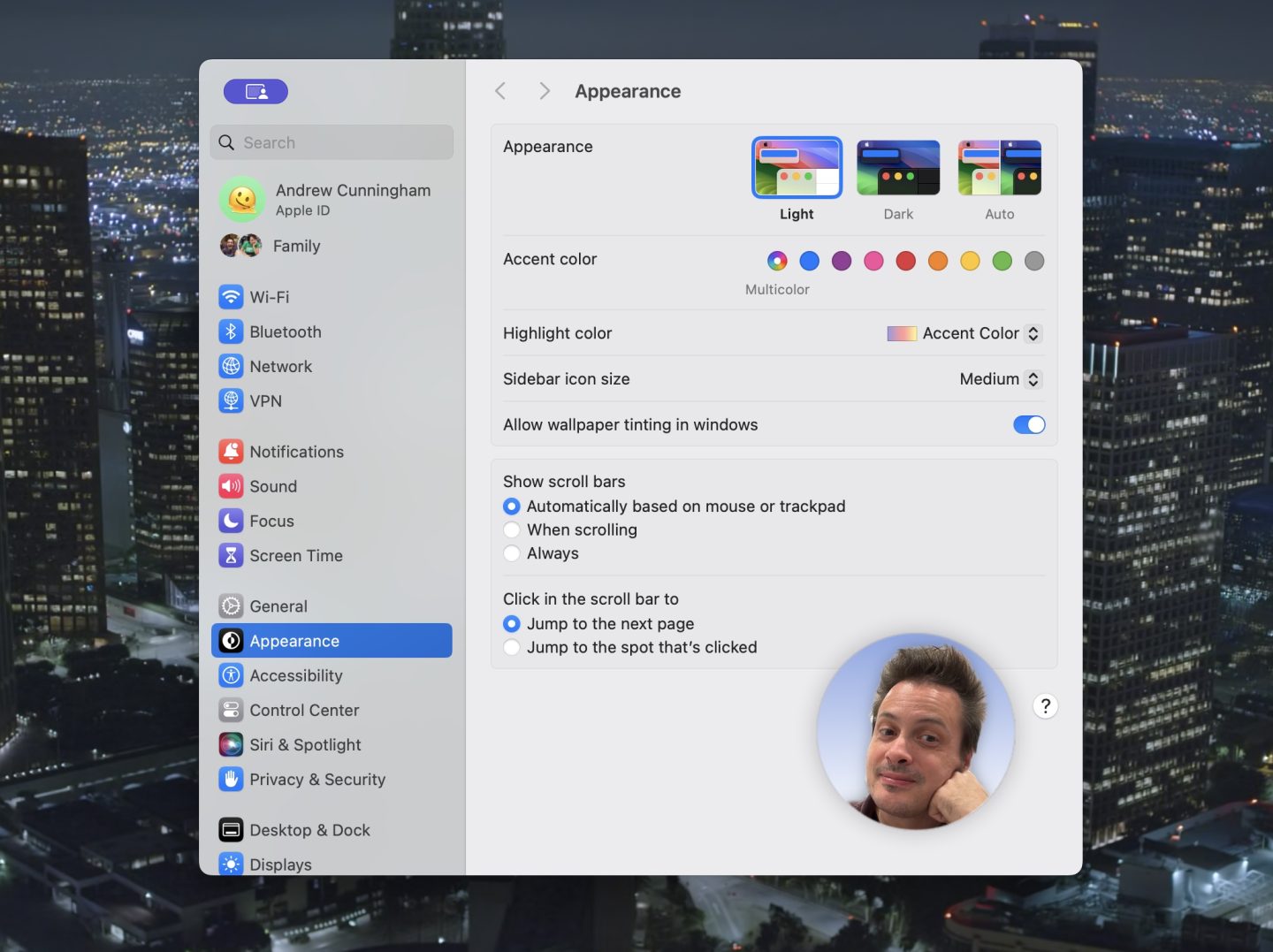Image resolution: width=1273 pixels, height=952 pixels.
Task: Click the Focus moon icon
Action: 231,521
